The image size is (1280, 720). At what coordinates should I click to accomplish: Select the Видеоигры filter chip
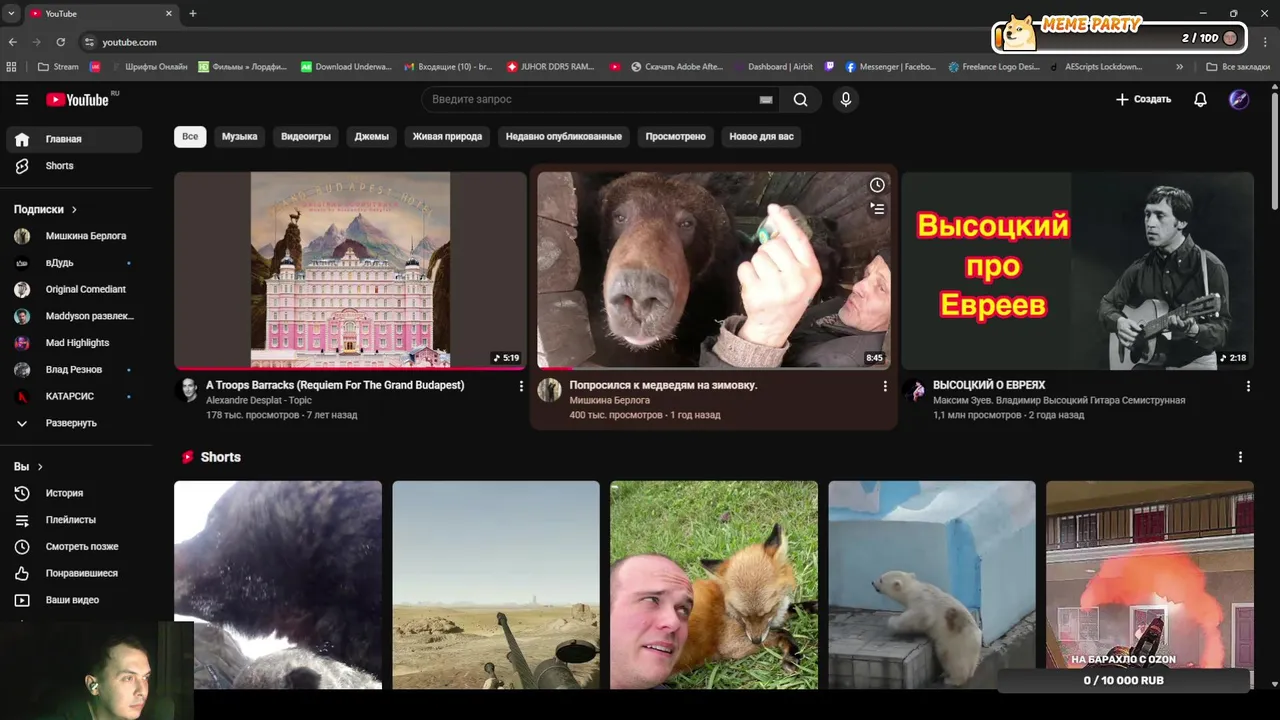pyautogui.click(x=305, y=136)
